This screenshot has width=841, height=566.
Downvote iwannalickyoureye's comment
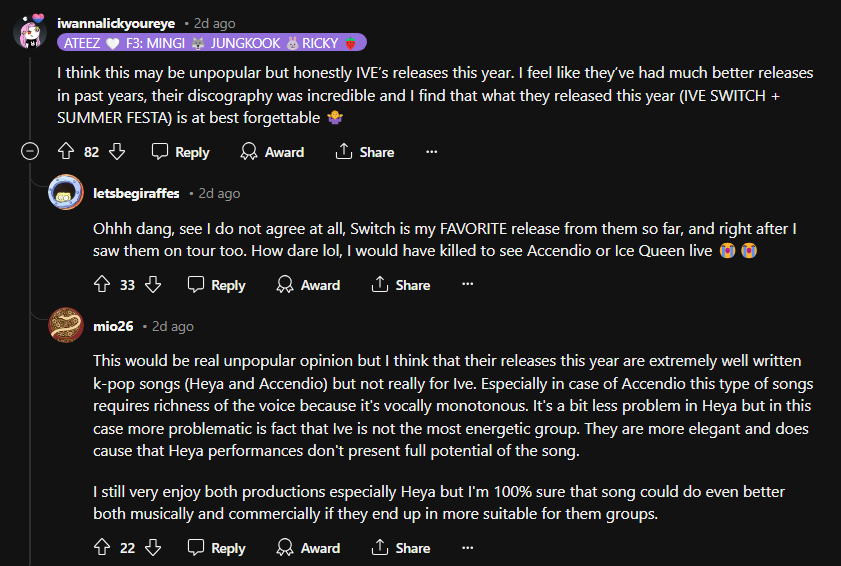click(x=116, y=152)
